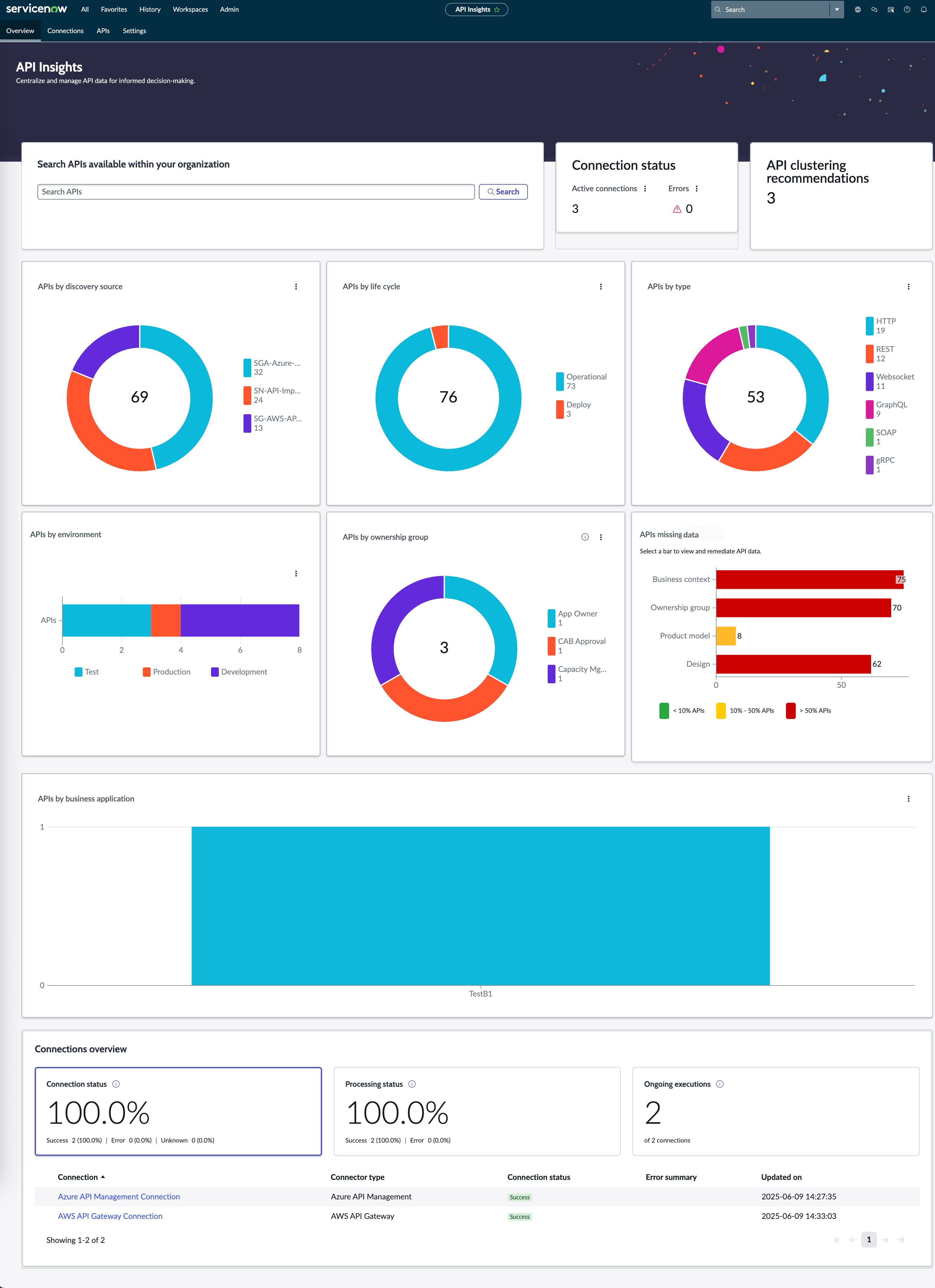Click info icon on APIs by ownership group

(x=584, y=537)
